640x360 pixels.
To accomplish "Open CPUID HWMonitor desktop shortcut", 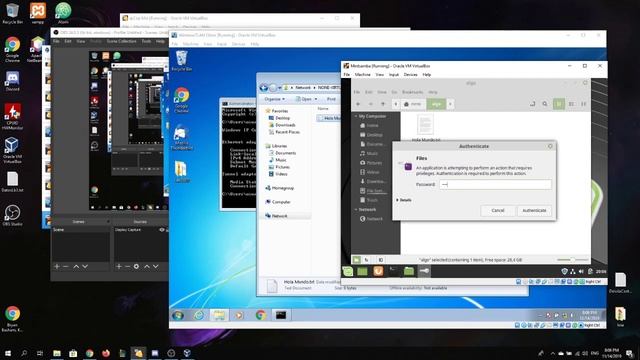I will [x=12, y=117].
